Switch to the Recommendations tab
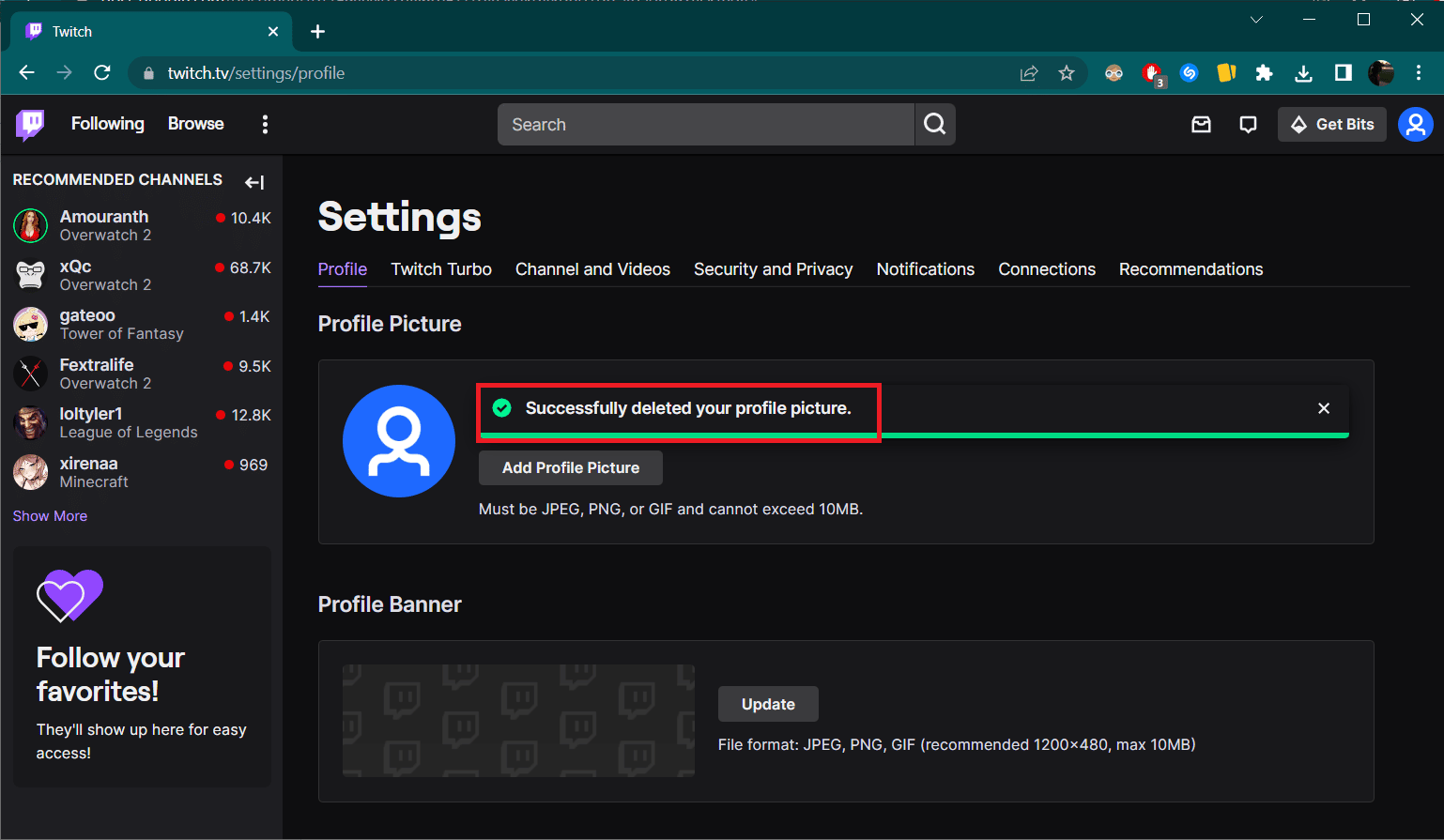1444x840 pixels. (1191, 269)
